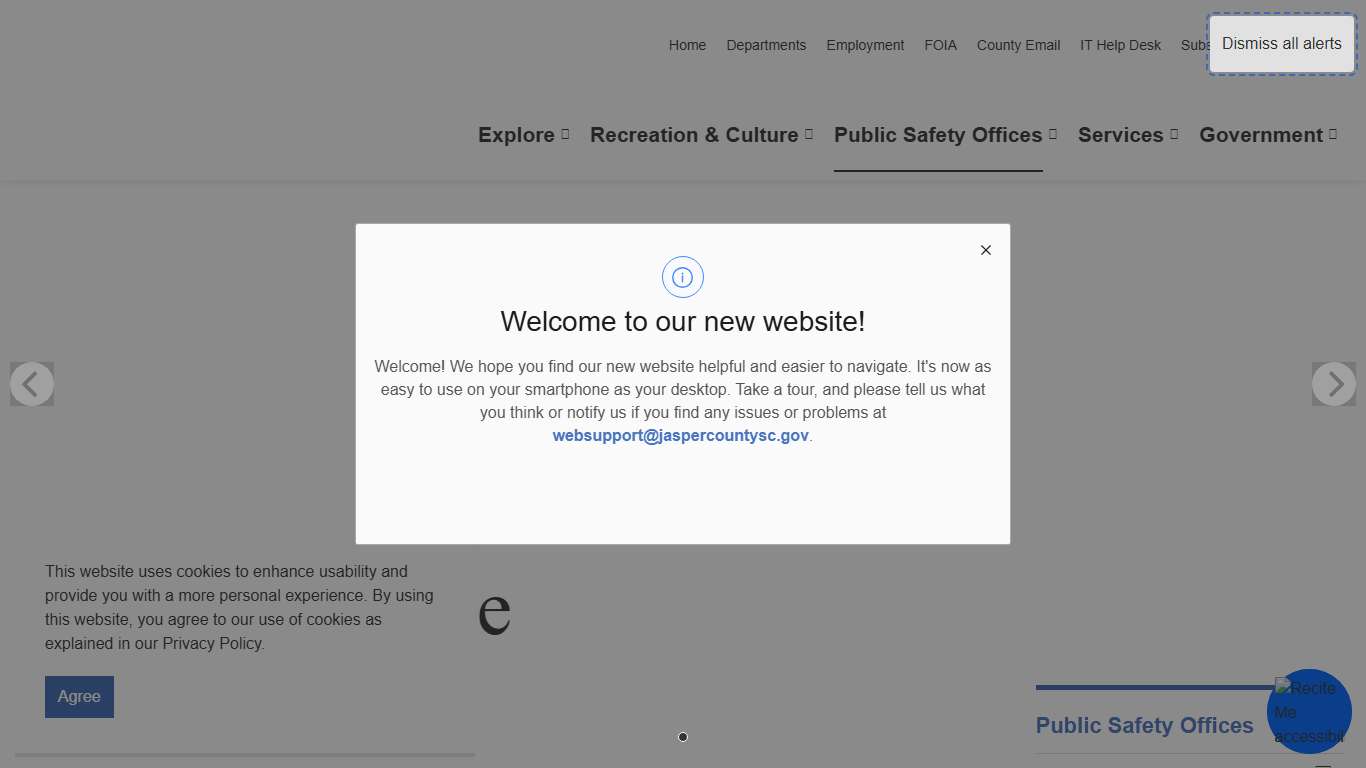The width and height of the screenshot is (1366, 768).
Task: Expand the Explore menu
Action: (523, 135)
